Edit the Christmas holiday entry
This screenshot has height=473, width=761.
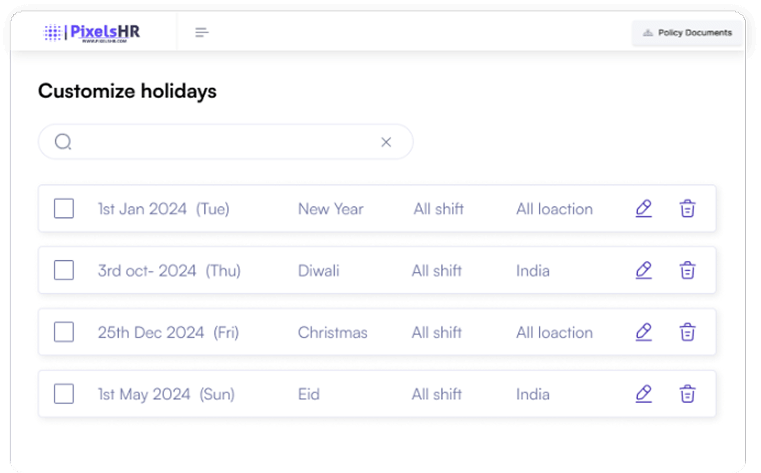[644, 332]
